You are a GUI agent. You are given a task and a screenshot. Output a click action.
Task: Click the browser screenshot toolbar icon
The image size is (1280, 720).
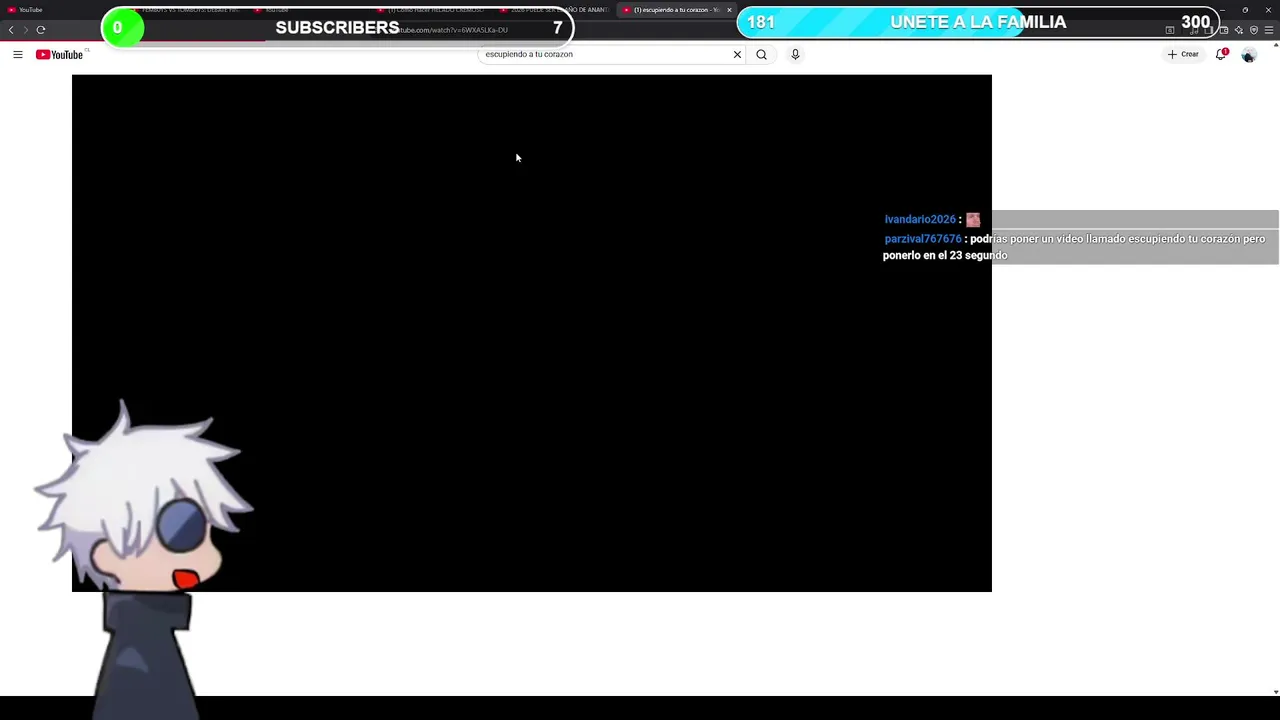[1170, 30]
